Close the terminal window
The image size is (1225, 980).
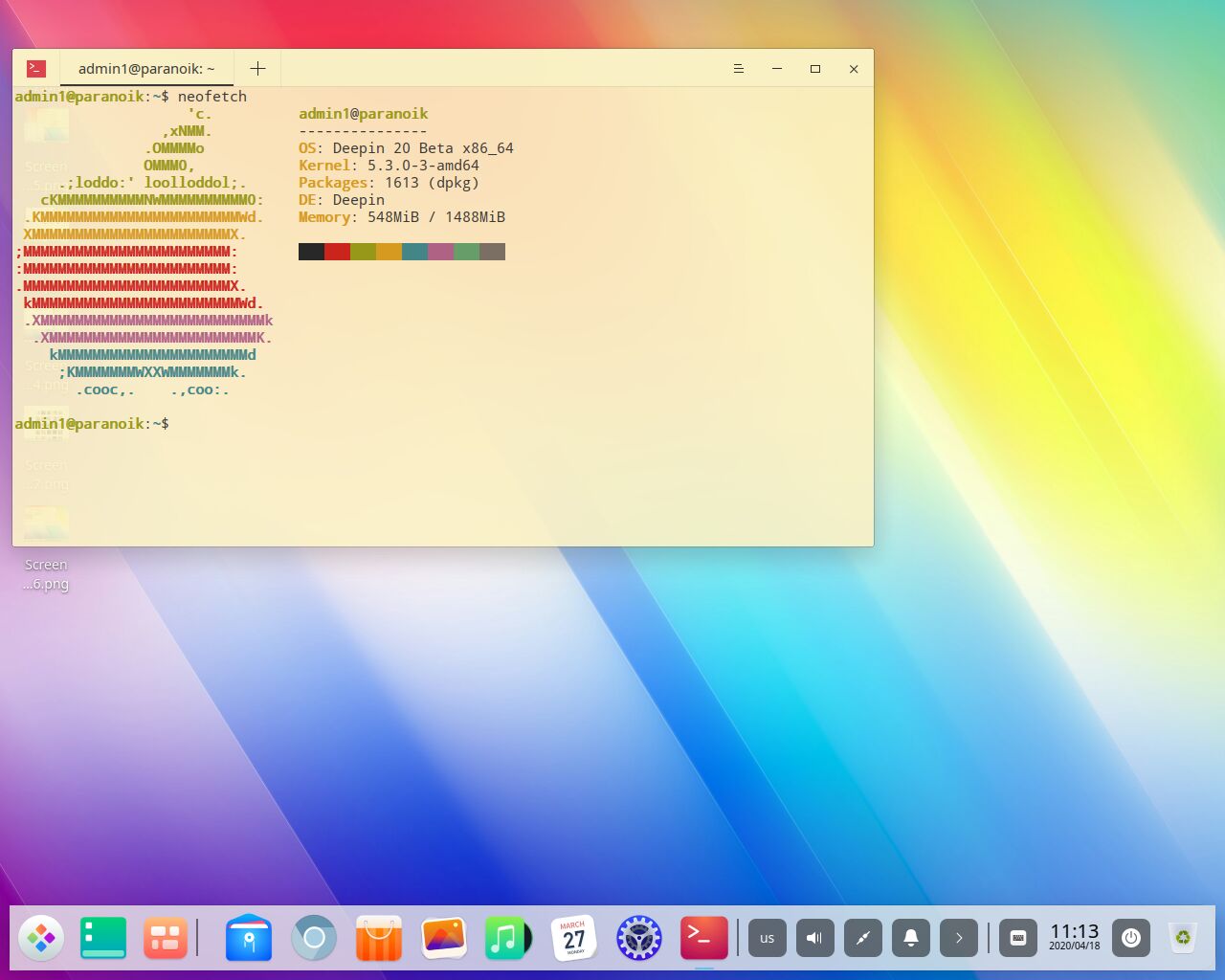[854, 69]
